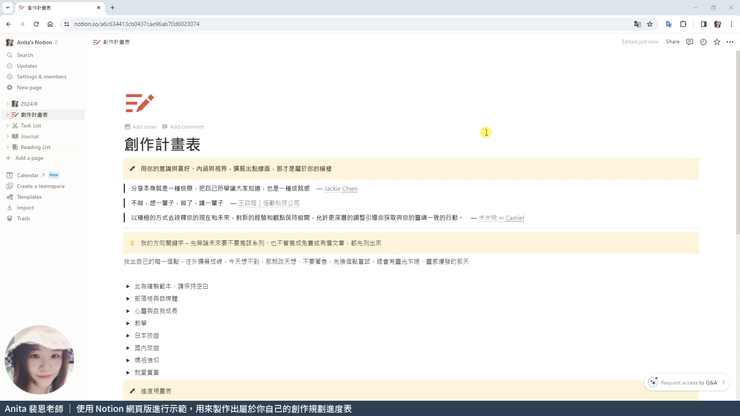Viewport: 740px width, 416px height.
Task: Expand the 教學 toggle block
Action: pyautogui.click(x=128, y=323)
